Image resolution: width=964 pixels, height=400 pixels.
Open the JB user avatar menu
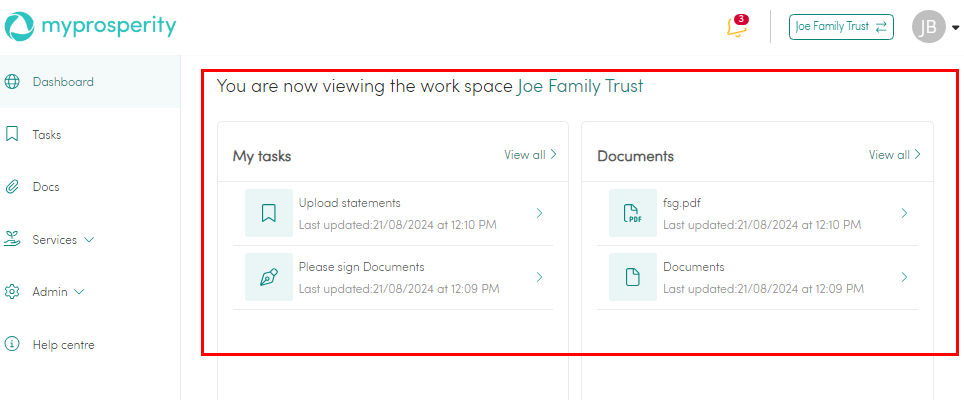[x=928, y=27]
